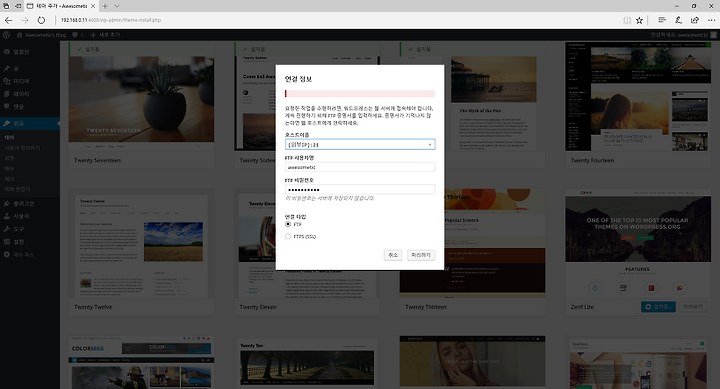
Task: Open new browser tab plus button
Action: pyautogui.click(x=105, y=6)
